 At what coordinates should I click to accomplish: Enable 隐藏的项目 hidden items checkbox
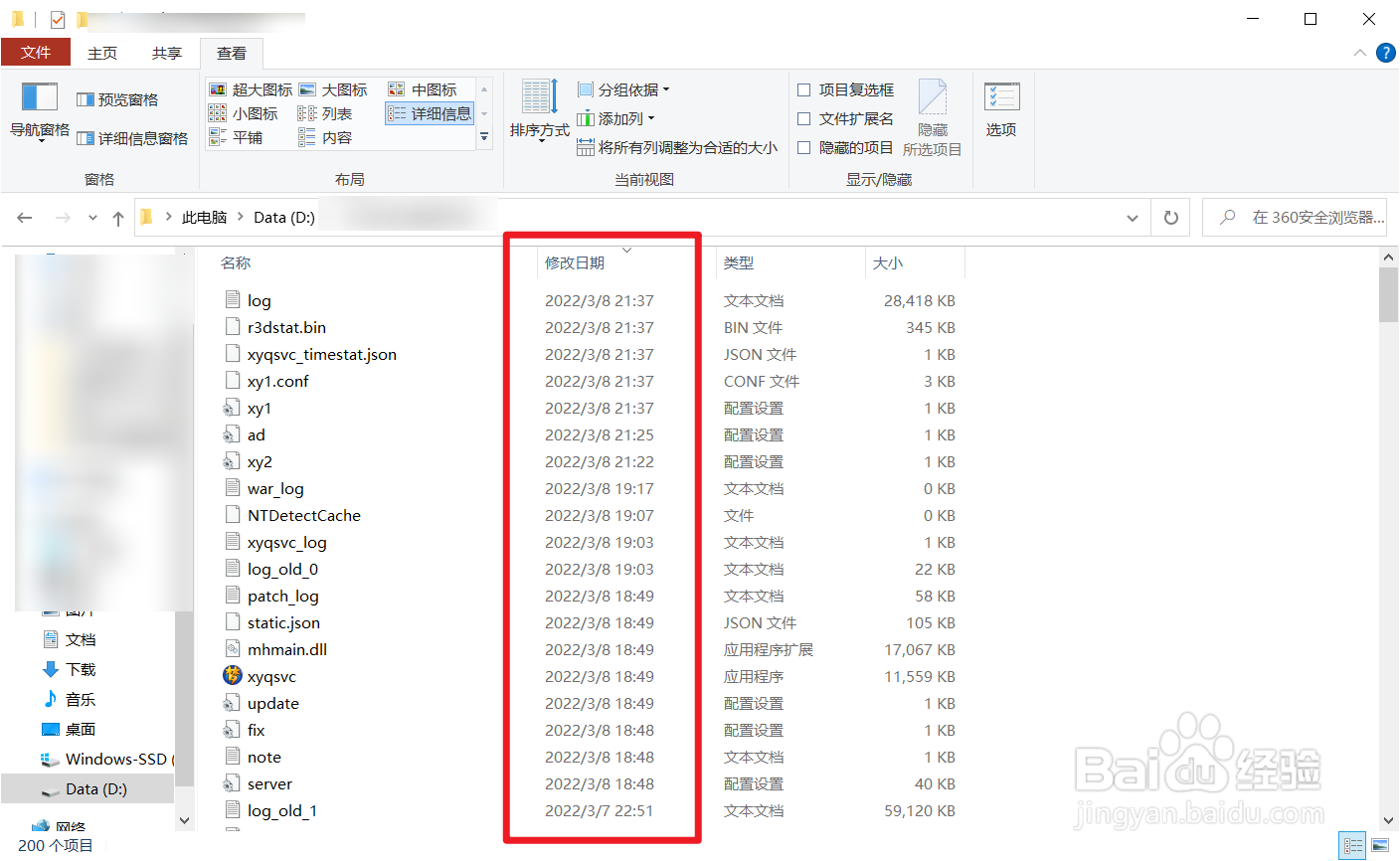(803, 147)
